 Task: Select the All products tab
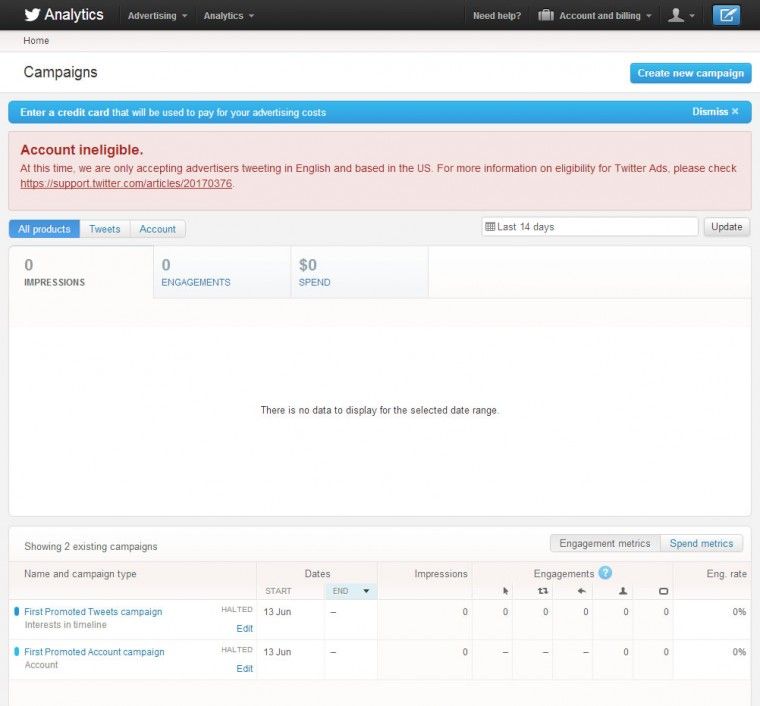tap(44, 229)
